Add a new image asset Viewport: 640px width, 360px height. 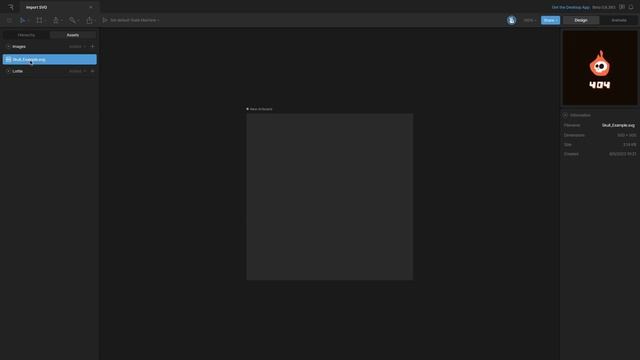pyautogui.click(x=92, y=47)
